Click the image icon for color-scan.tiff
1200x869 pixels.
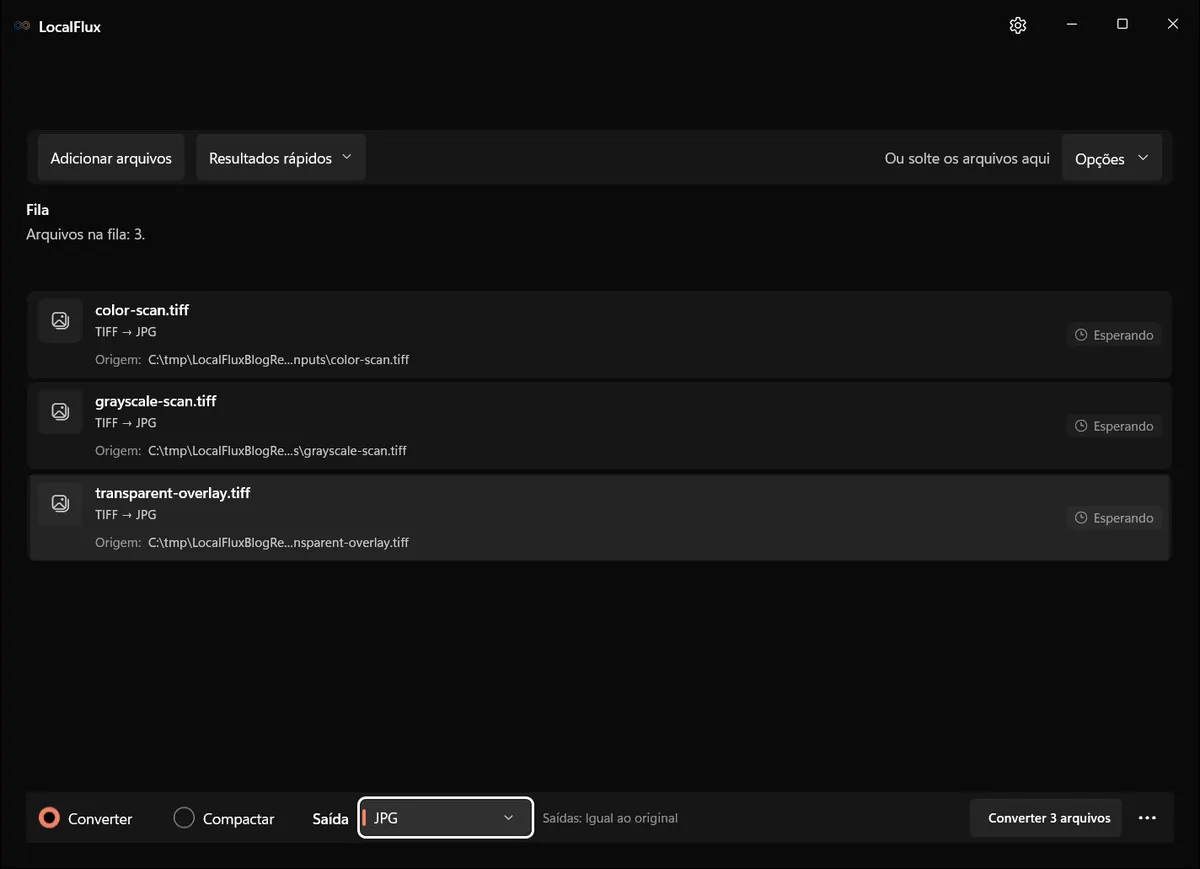coord(60,320)
